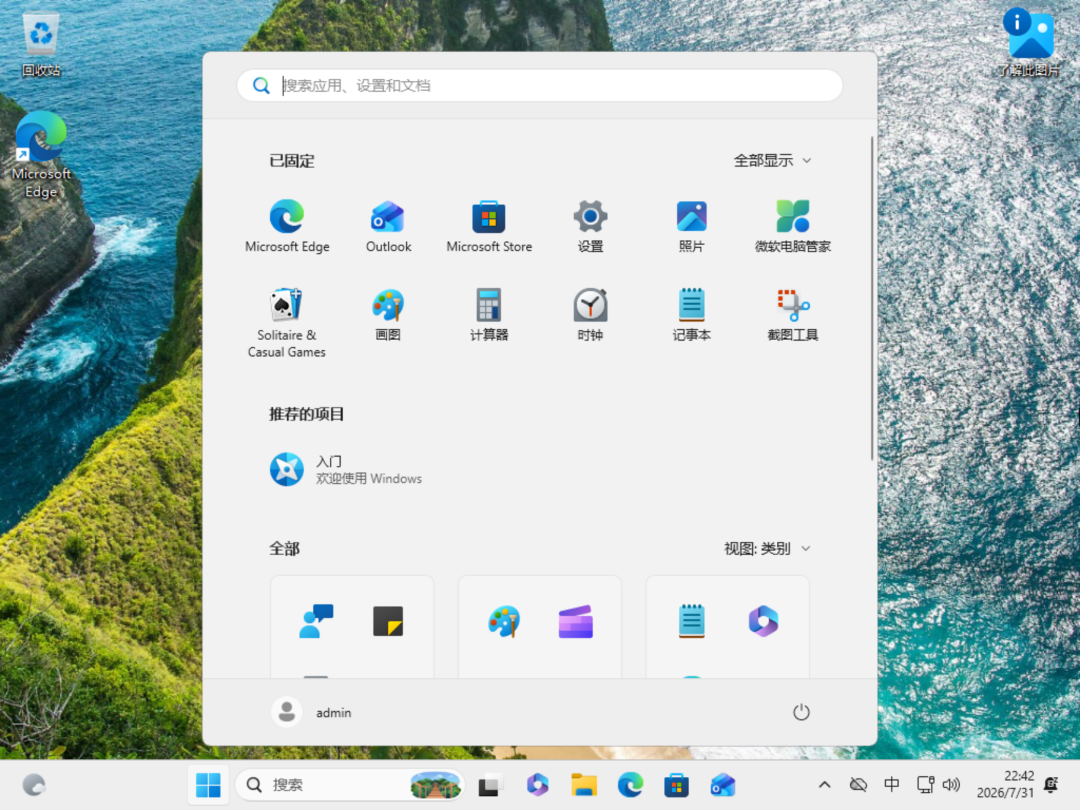This screenshot has width=1080, height=810.
Task: Open network status tray icon
Action: (925, 785)
